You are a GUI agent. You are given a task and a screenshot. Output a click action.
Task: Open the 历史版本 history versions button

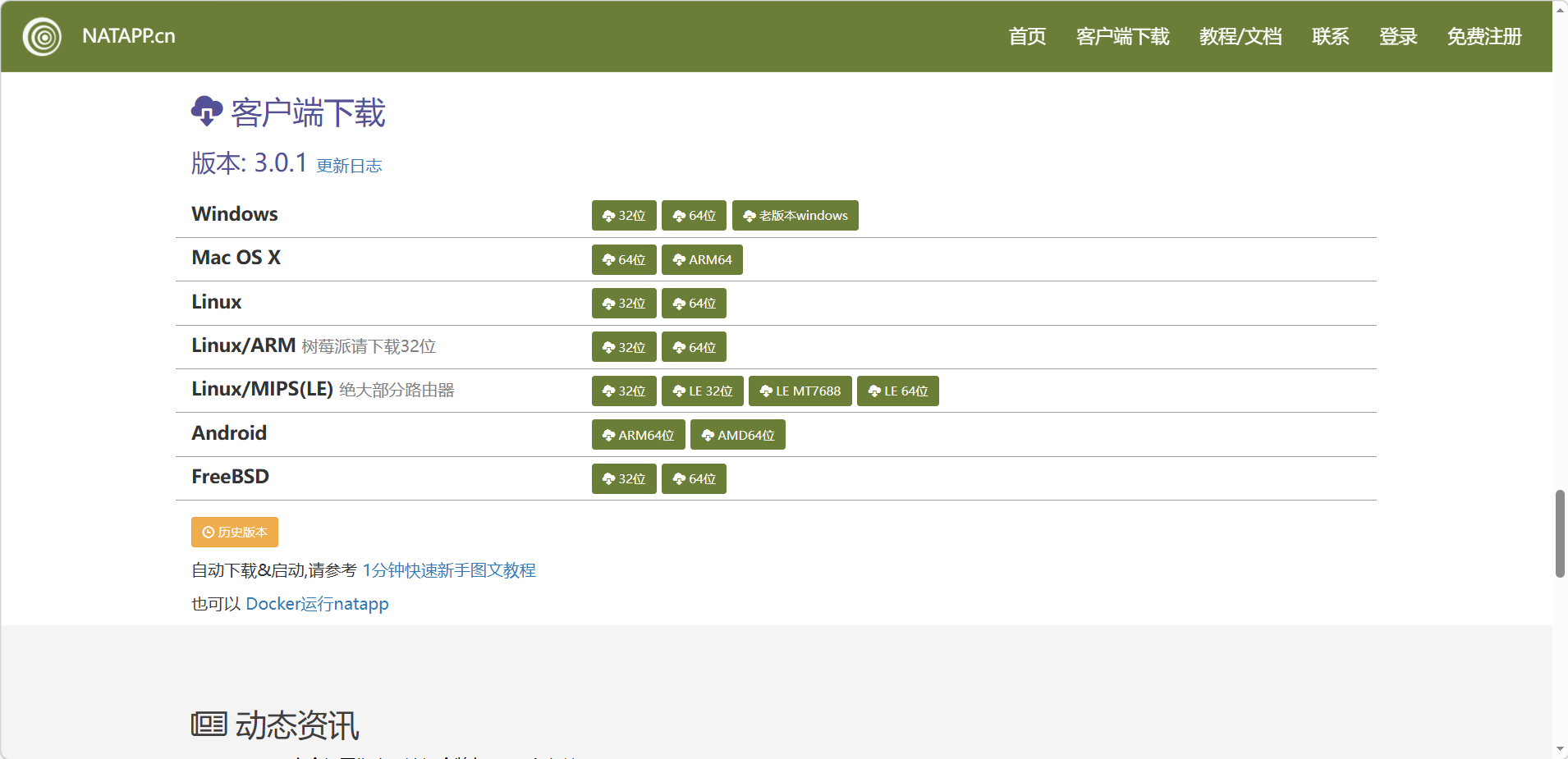coord(235,532)
